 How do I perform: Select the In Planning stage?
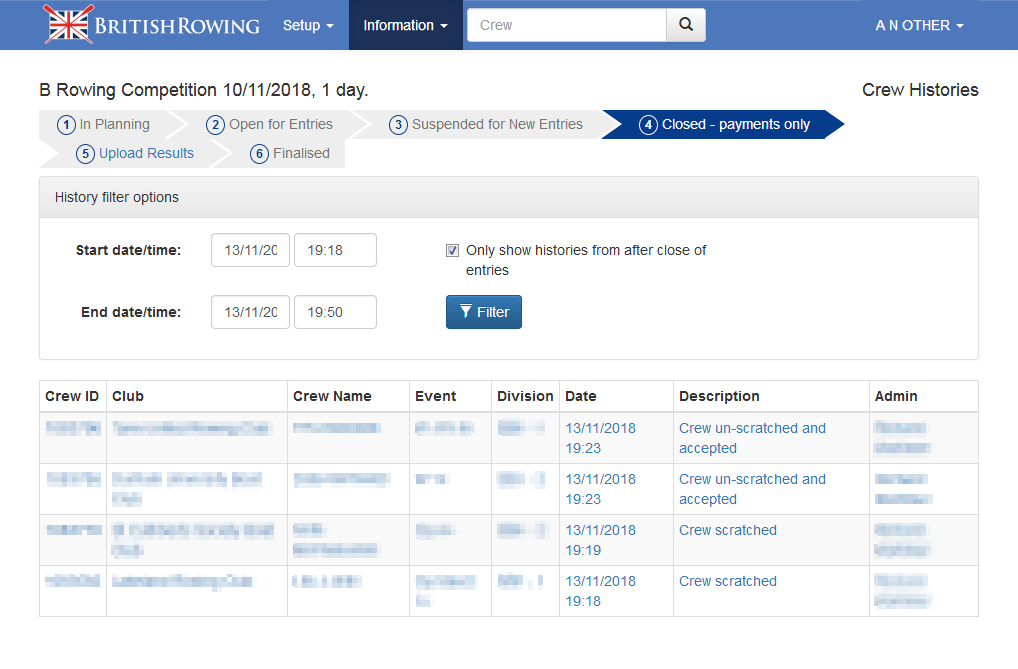[104, 125]
